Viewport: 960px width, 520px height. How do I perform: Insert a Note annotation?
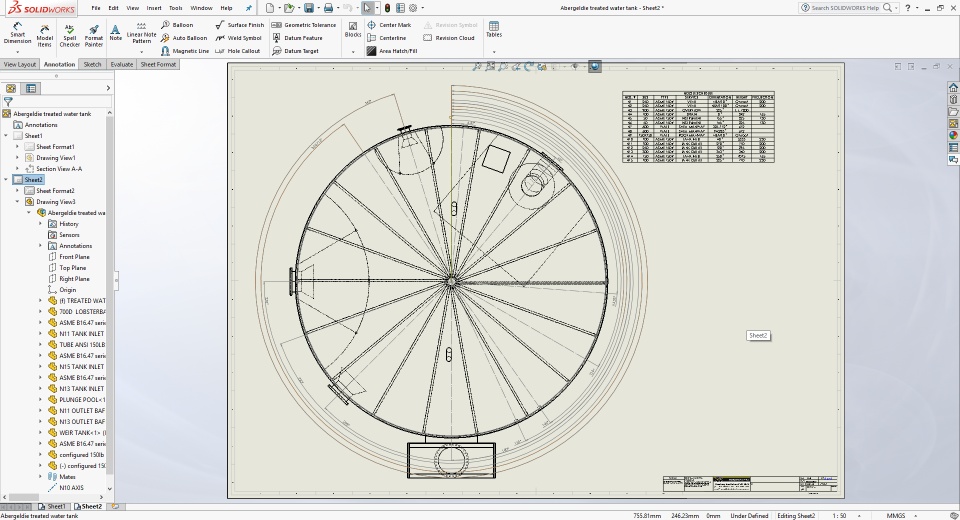coord(115,32)
